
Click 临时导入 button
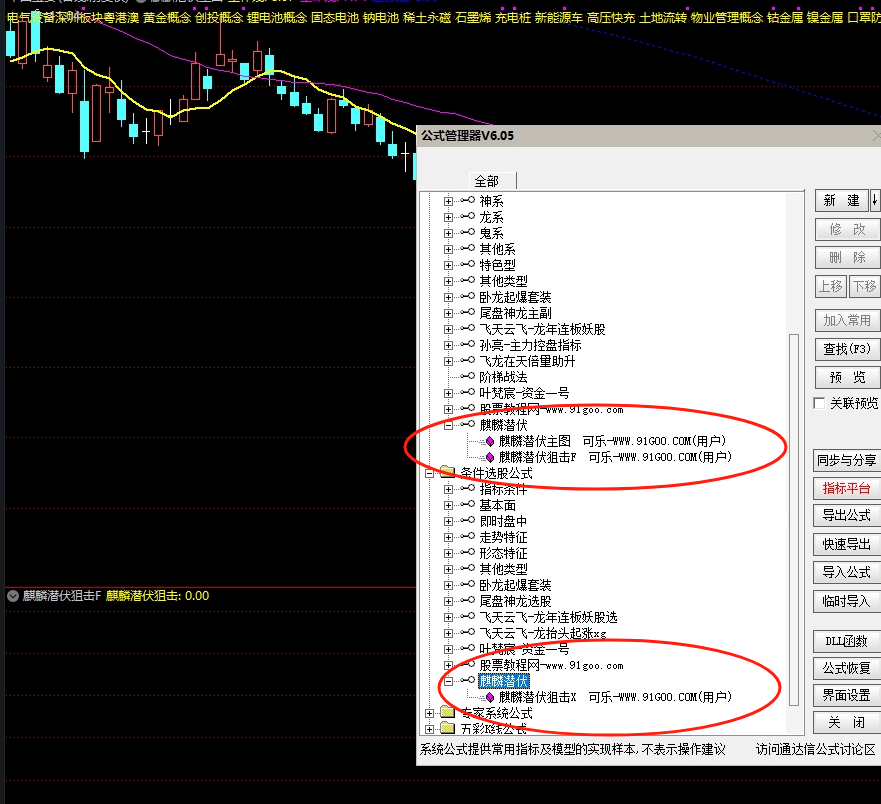click(x=847, y=602)
